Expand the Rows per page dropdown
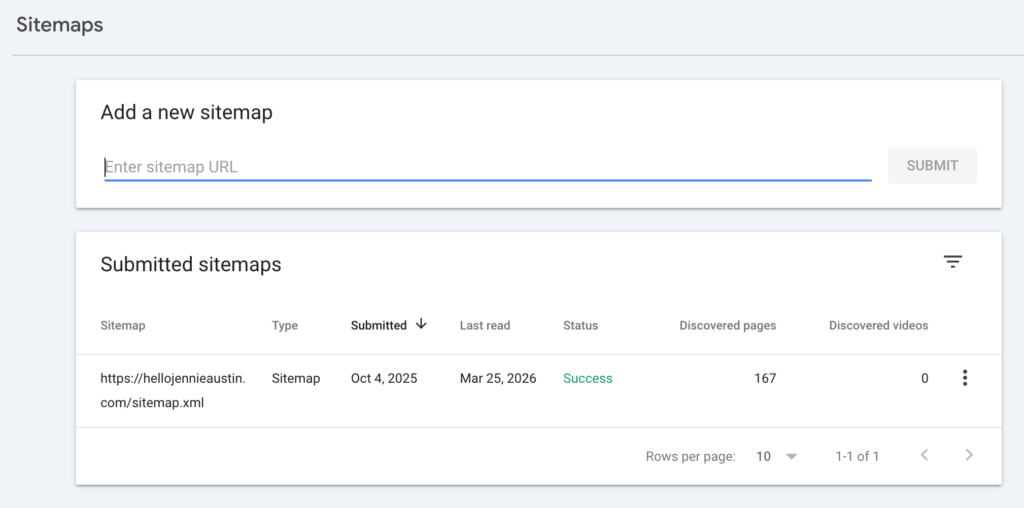The height and width of the screenshot is (508, 1024). 777,456
